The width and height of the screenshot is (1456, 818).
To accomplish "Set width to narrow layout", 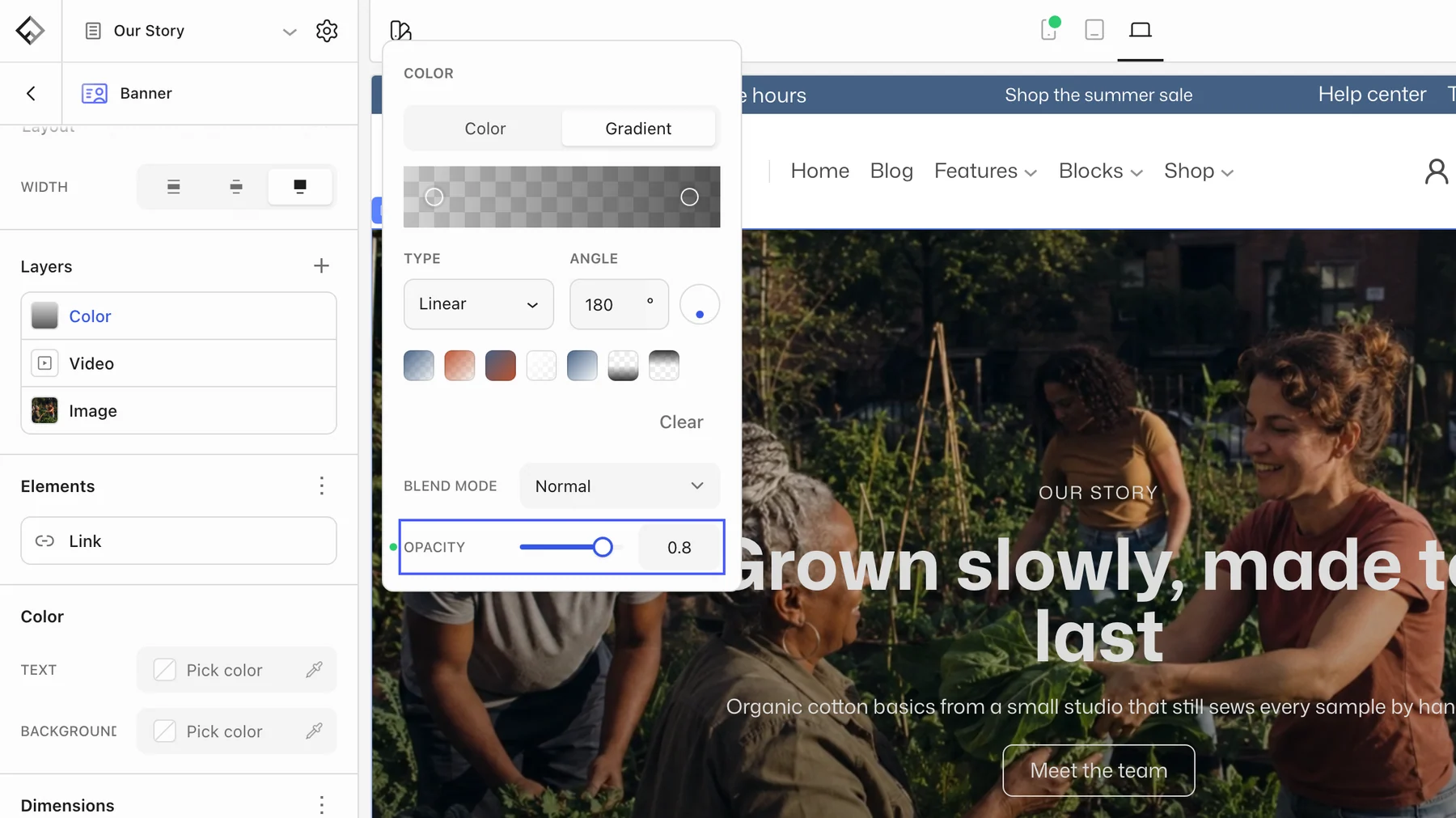I will point(173,187).
